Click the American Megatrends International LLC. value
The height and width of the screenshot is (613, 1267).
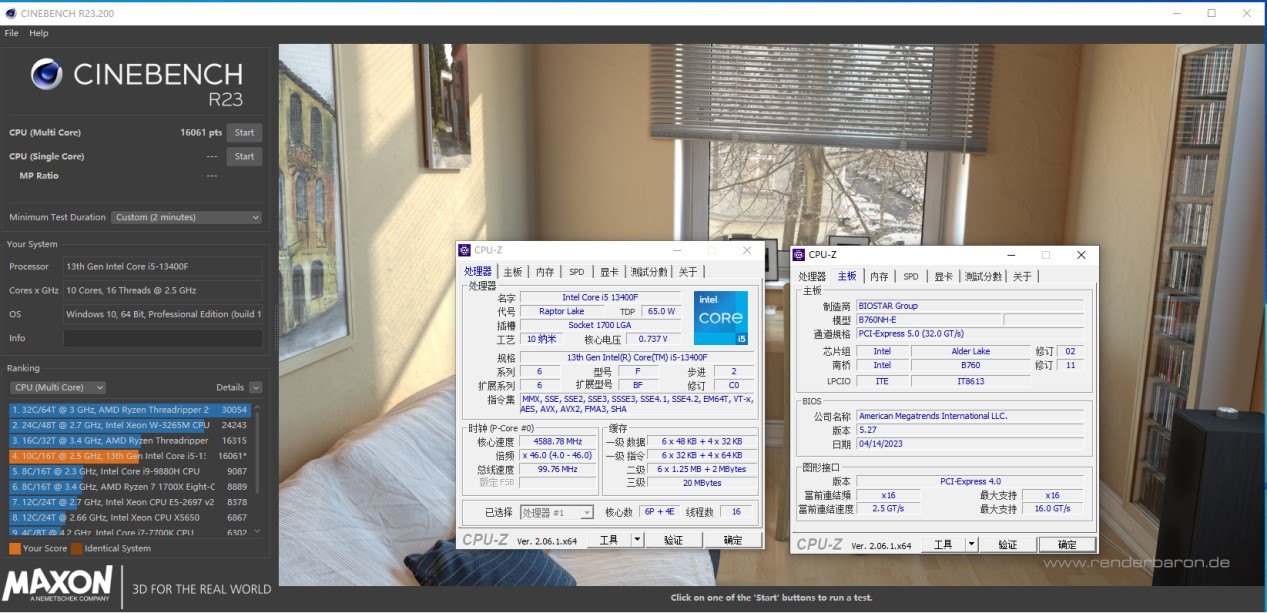click(969, 416)
